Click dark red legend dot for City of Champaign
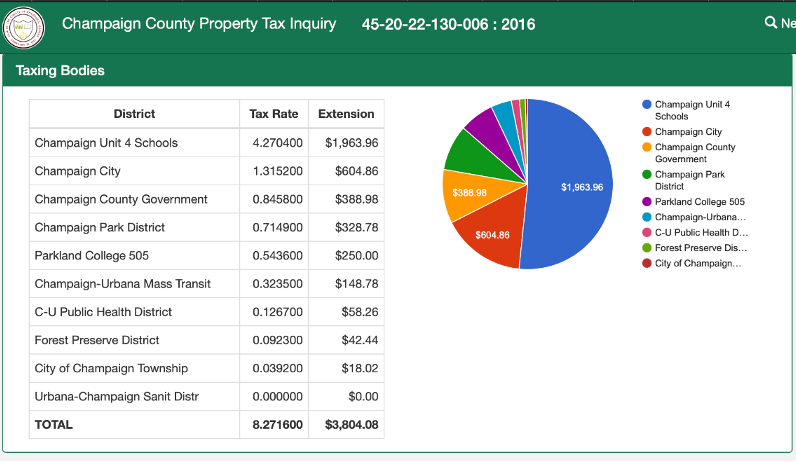 point(646,263)
